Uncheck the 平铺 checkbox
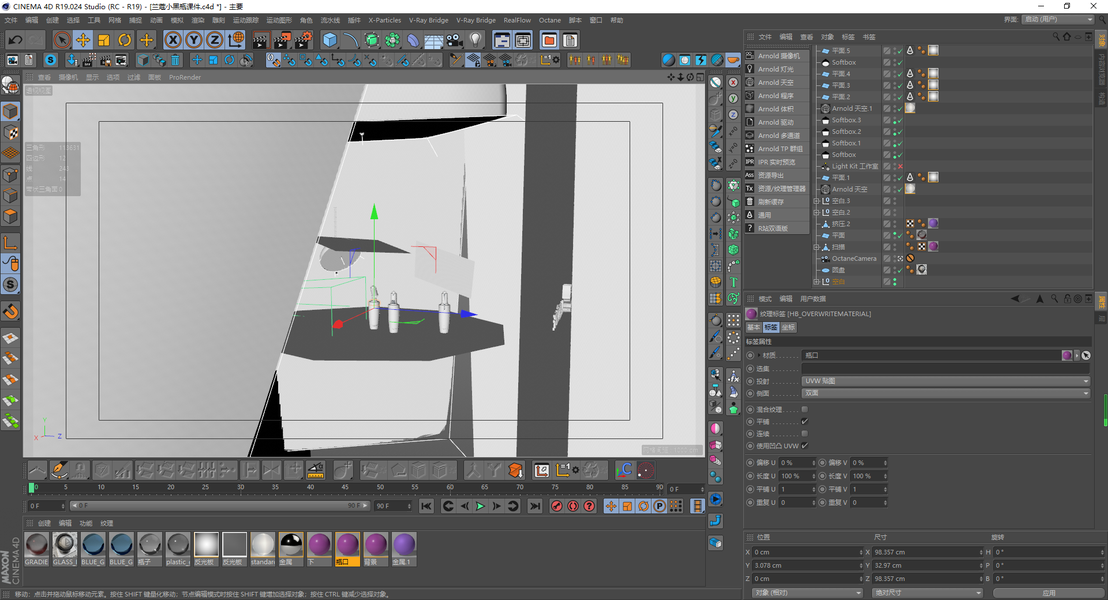This screenshot has height=600, width=1108. (x=805, y=421)
